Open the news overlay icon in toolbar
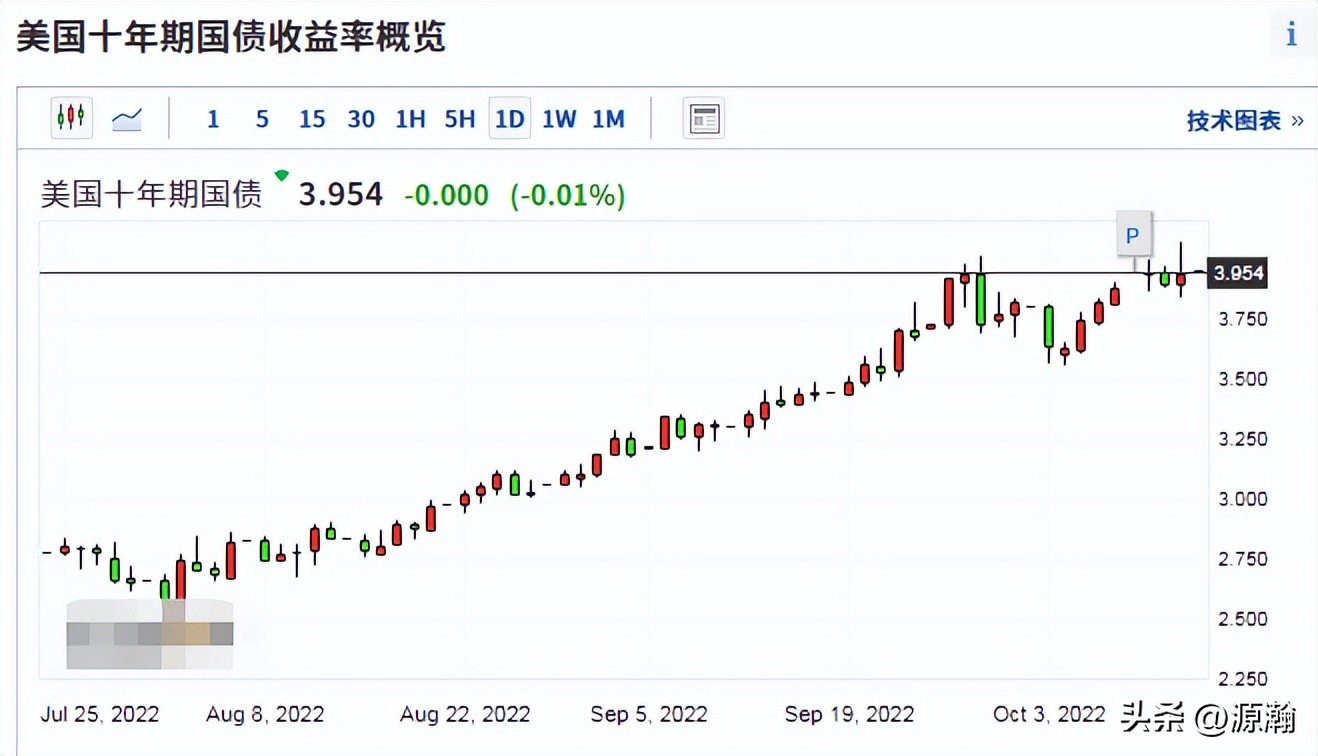The height and width of the screenshot is (756, 1318). (704, 118)
